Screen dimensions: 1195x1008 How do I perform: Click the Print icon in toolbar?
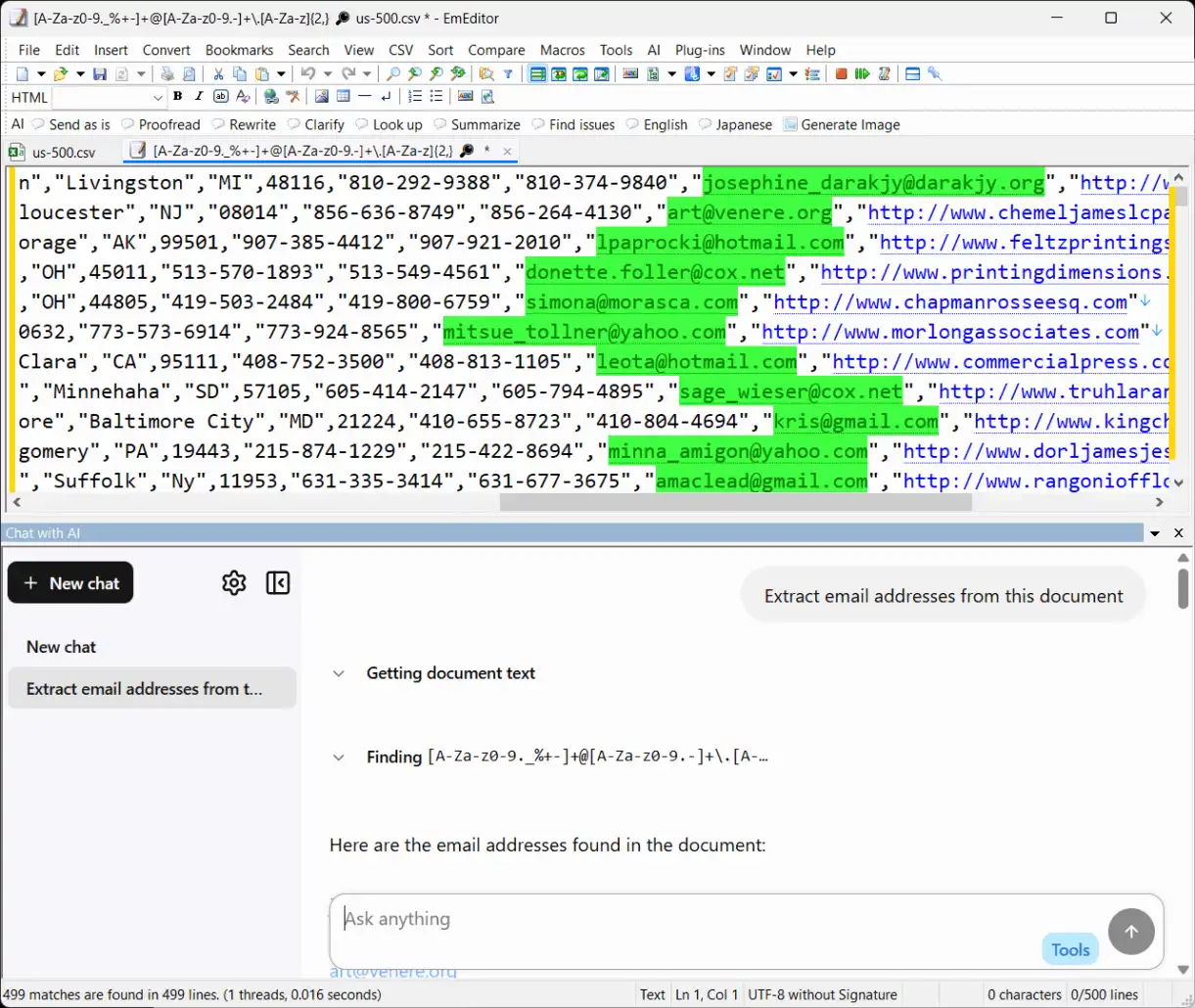167,73
